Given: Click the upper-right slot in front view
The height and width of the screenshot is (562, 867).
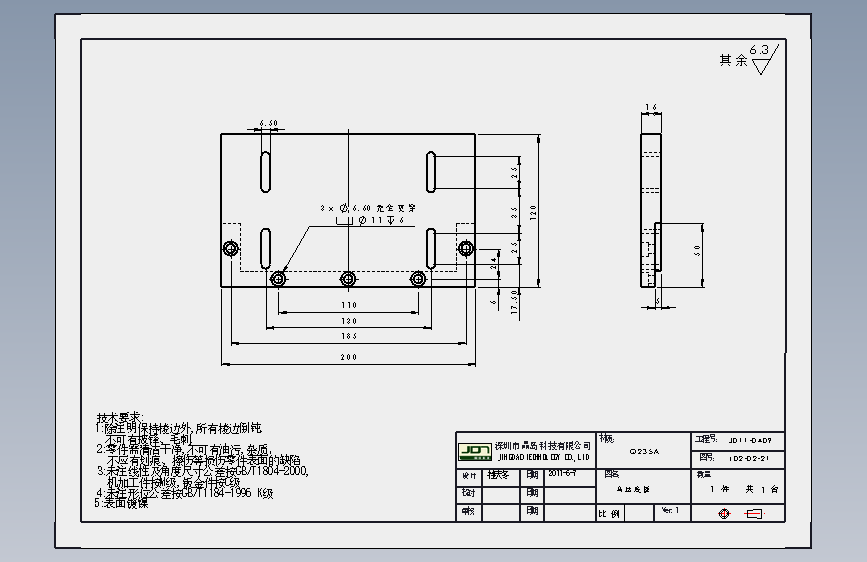Looking at the screenshot, I should click(431, 171).
